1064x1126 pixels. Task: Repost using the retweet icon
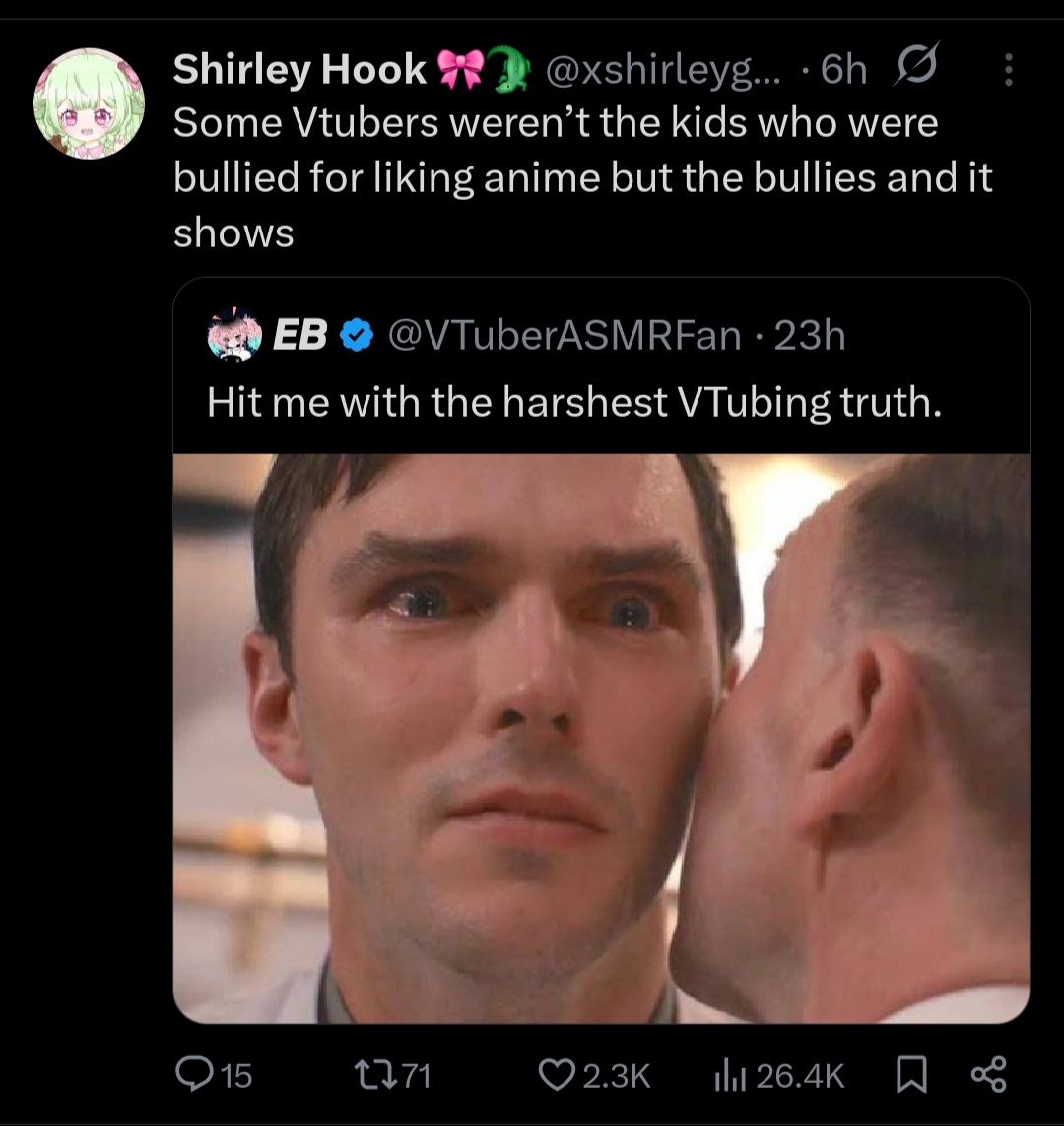point(374,1075)
